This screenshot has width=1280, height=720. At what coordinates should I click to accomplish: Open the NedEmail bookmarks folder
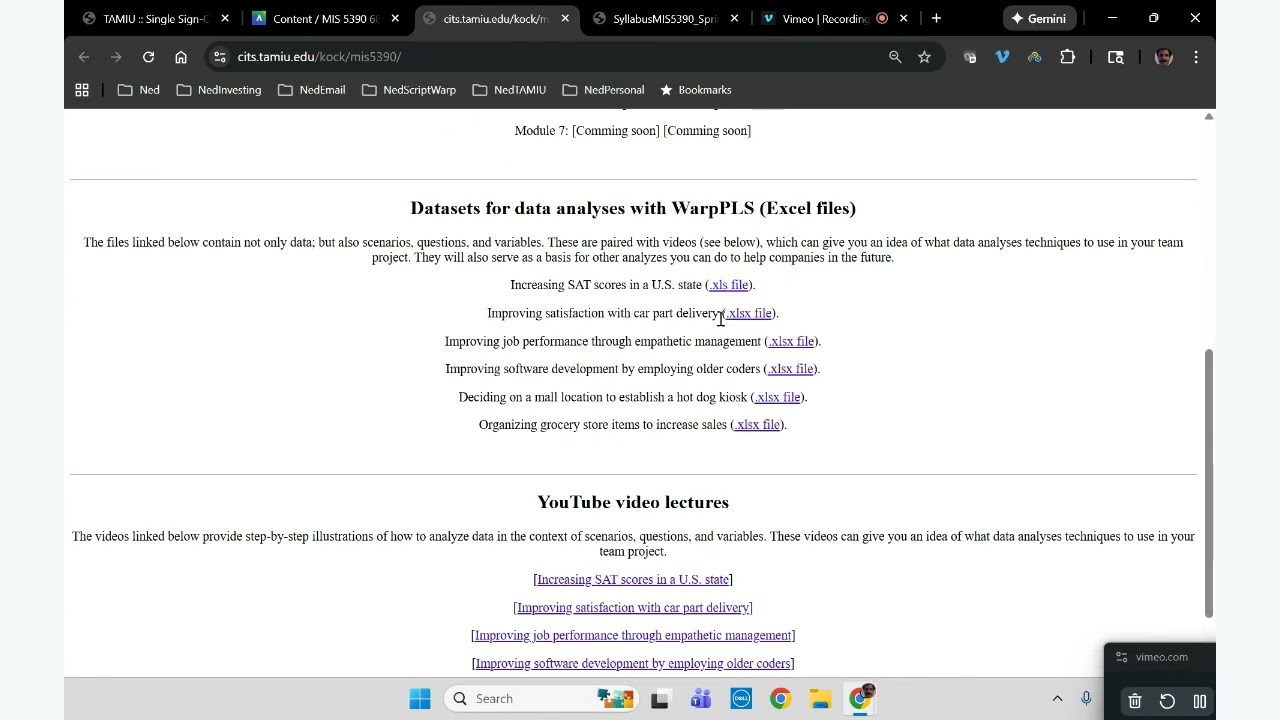point(312,90)
